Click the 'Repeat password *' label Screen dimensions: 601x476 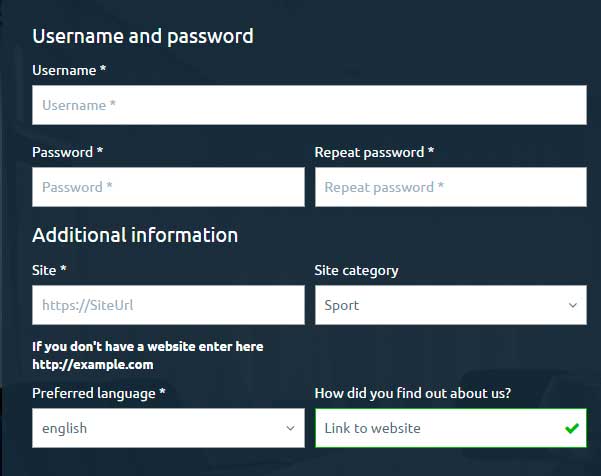(x=374, y=152)
